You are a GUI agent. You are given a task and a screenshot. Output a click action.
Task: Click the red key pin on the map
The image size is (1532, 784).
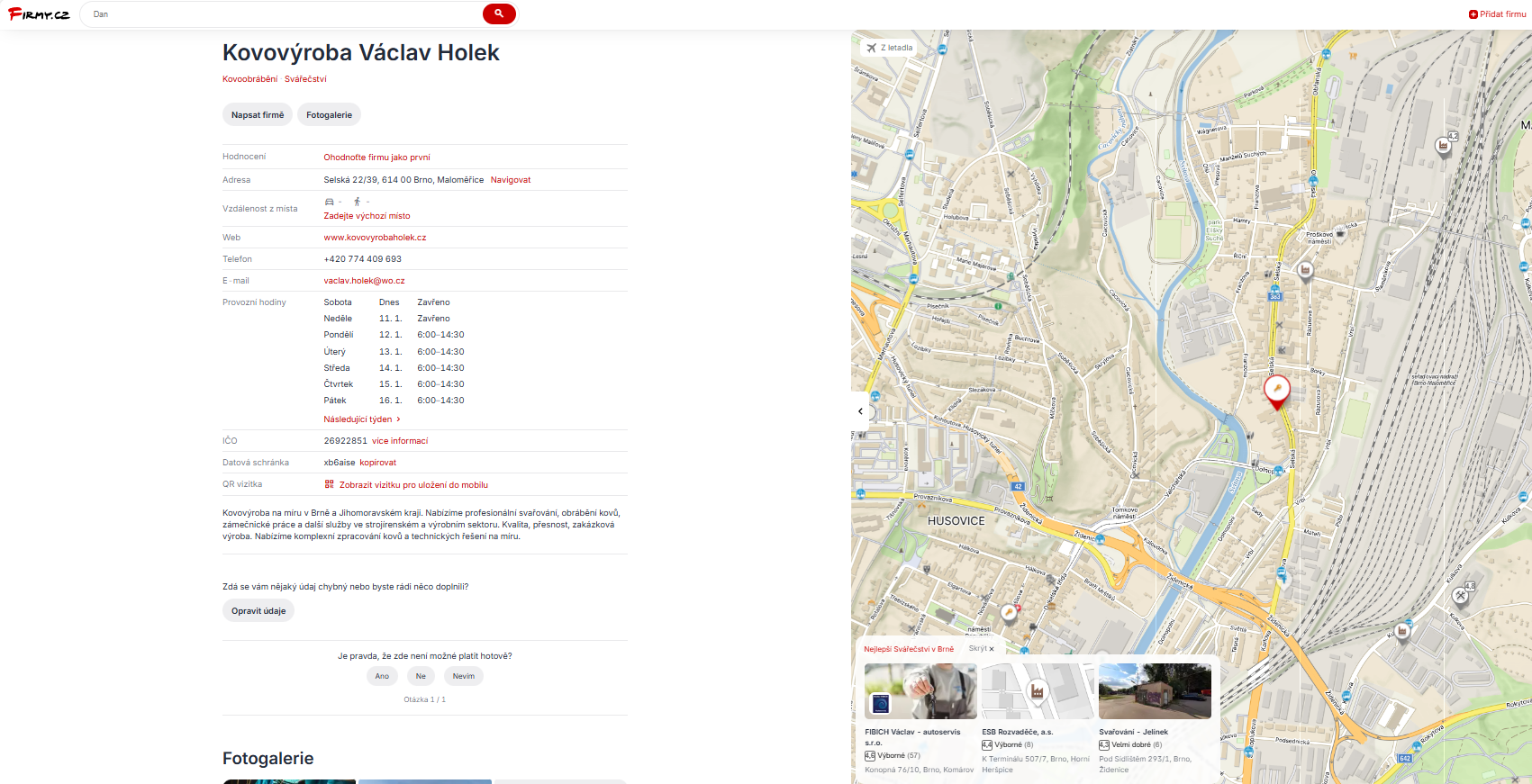click(x=1277, y=392)
